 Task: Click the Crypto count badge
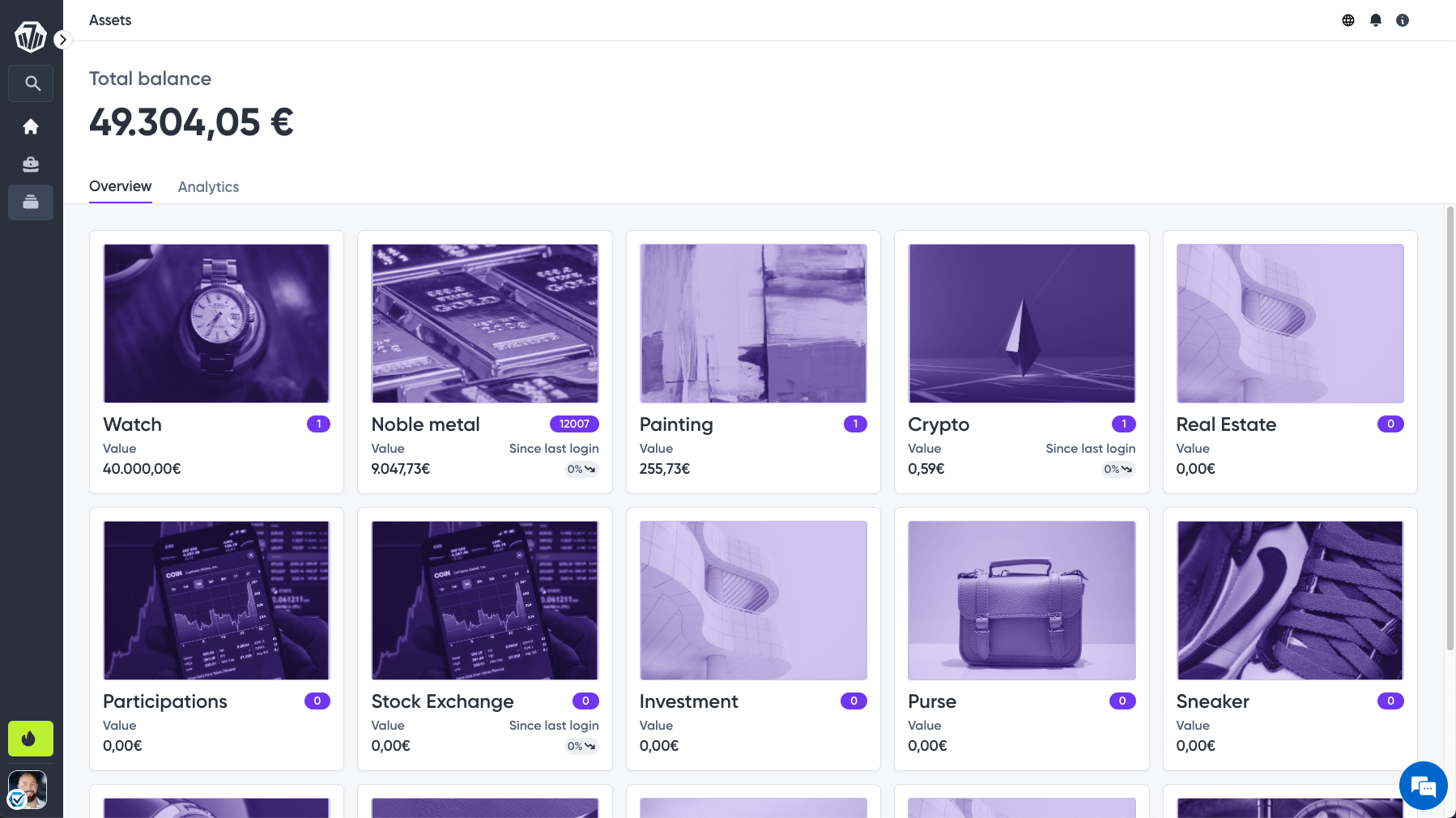(1124, 424)
